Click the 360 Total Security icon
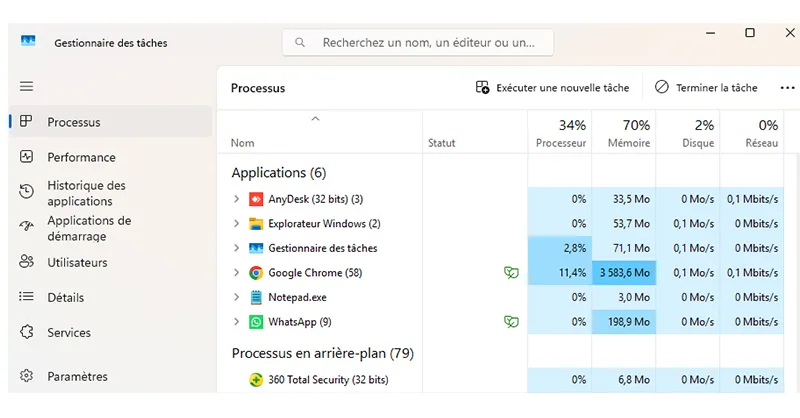The width and height of the screenshot is (800, 418). click(x=256, y=380)
